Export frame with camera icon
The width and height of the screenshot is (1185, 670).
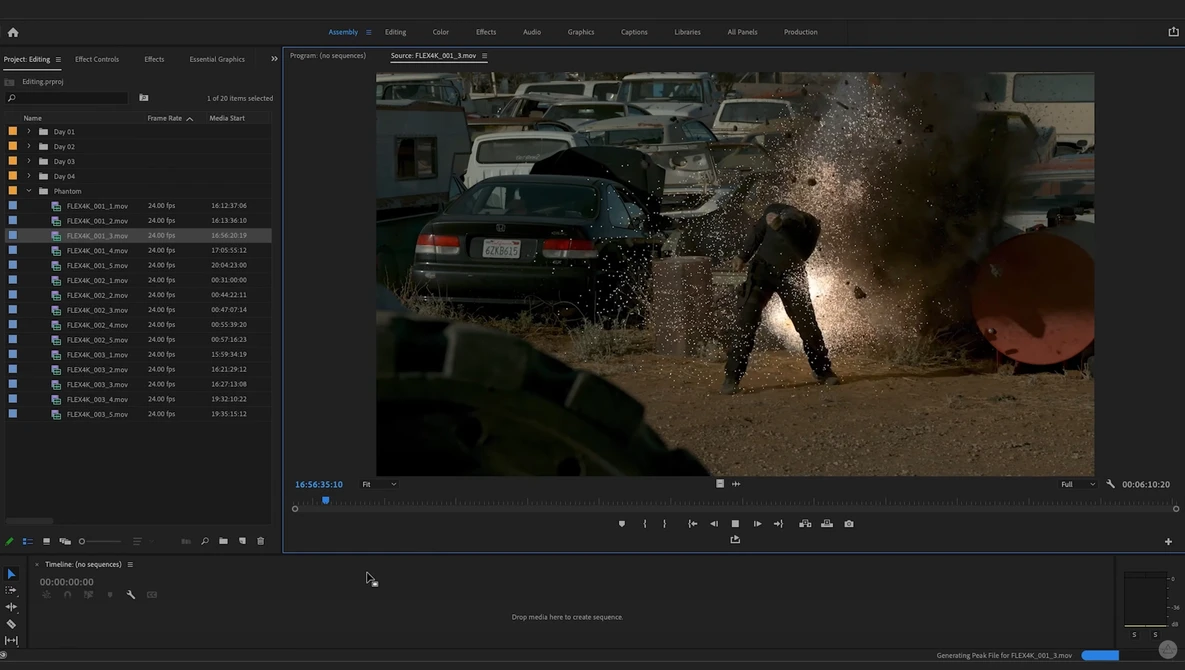[849, 523]
